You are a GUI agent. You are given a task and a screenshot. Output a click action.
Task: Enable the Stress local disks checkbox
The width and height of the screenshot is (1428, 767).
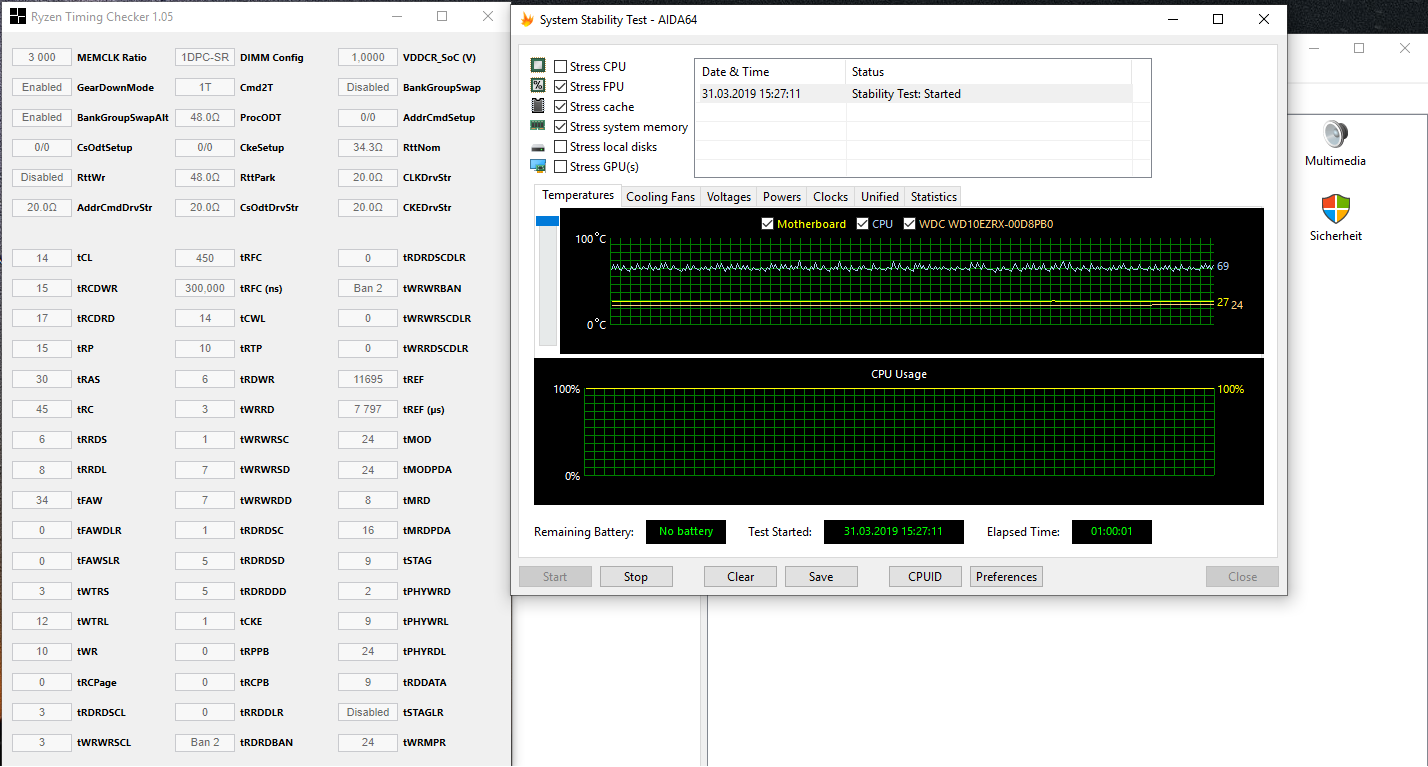[x=561, y=147]
